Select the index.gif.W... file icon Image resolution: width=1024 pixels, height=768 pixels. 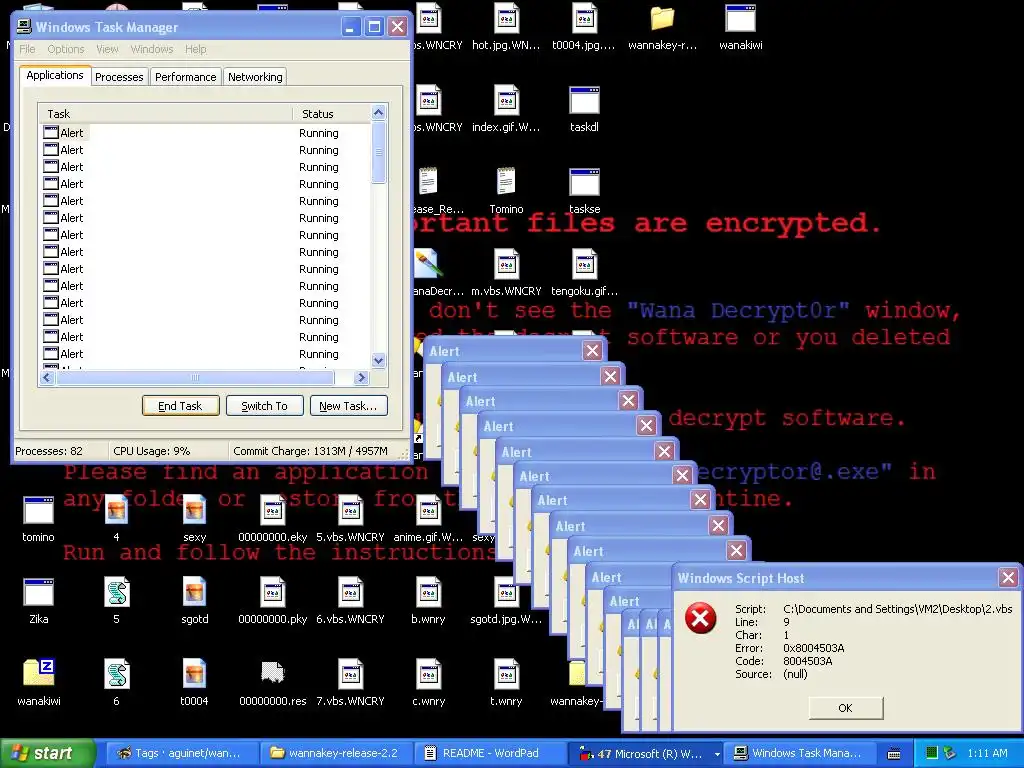(506, 101)
